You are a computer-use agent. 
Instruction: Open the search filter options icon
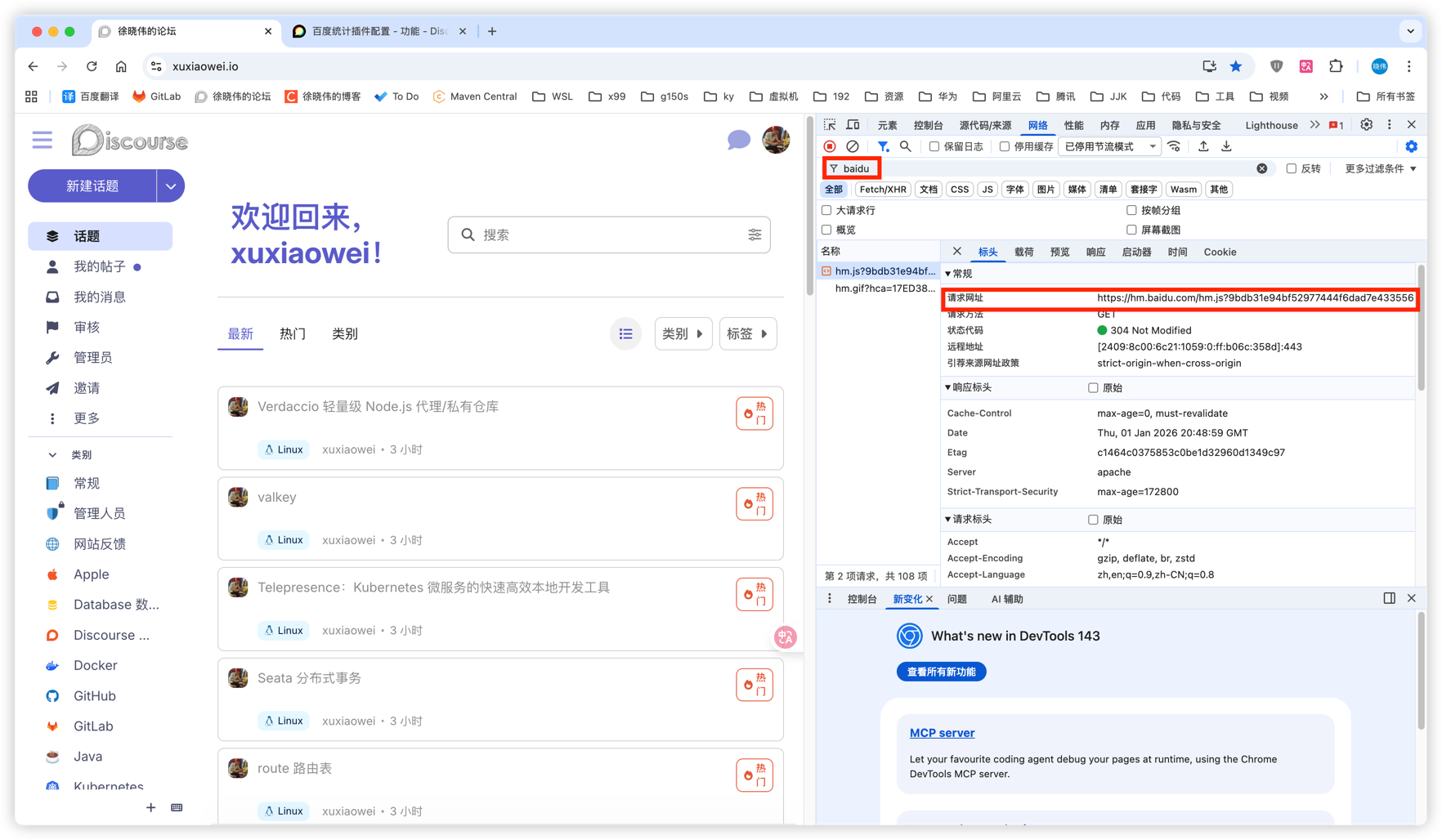tap(755, 235)
